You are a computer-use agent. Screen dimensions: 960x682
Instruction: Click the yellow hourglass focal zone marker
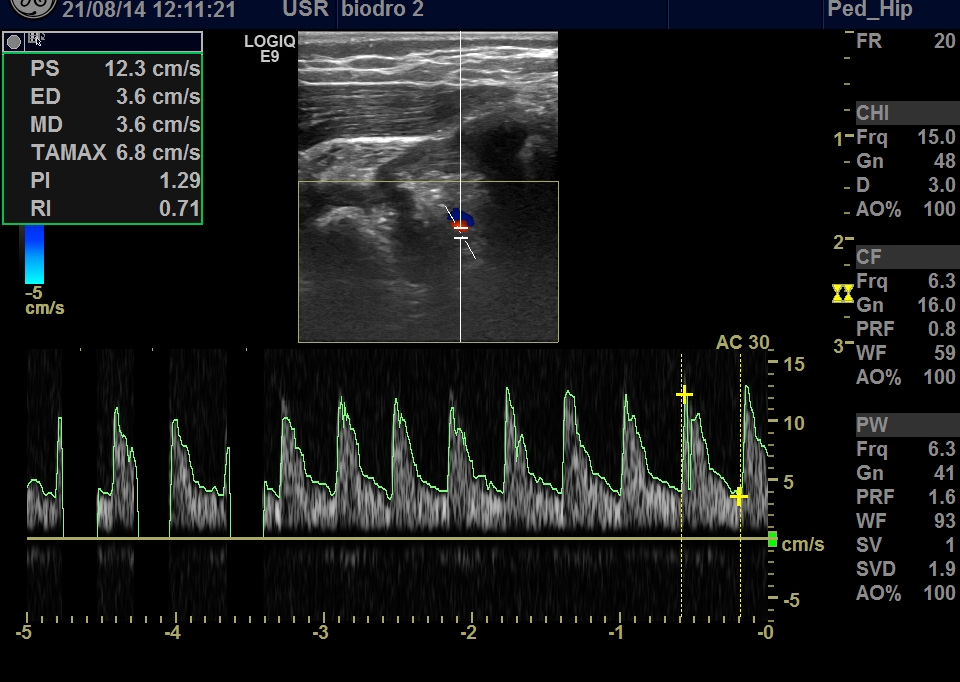point(843,293)
